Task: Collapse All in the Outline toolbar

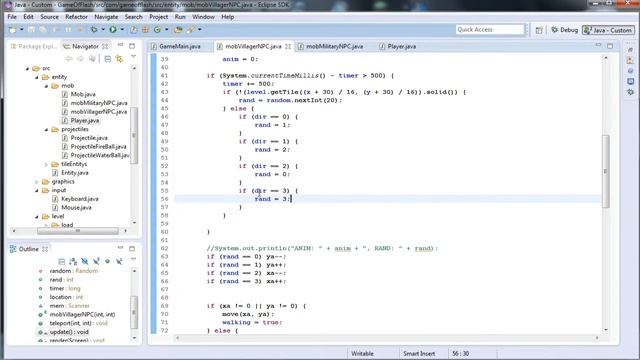Action: point(62,261)
